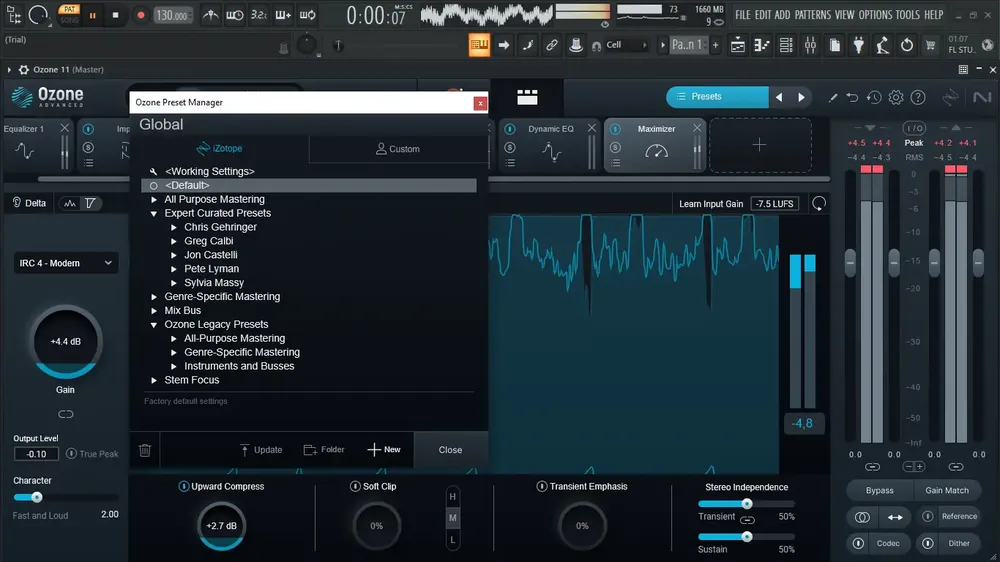Collapse the Expert Curated Presets folder
1000x562 pixels.
pyautogui.click(x=154, y=214)
